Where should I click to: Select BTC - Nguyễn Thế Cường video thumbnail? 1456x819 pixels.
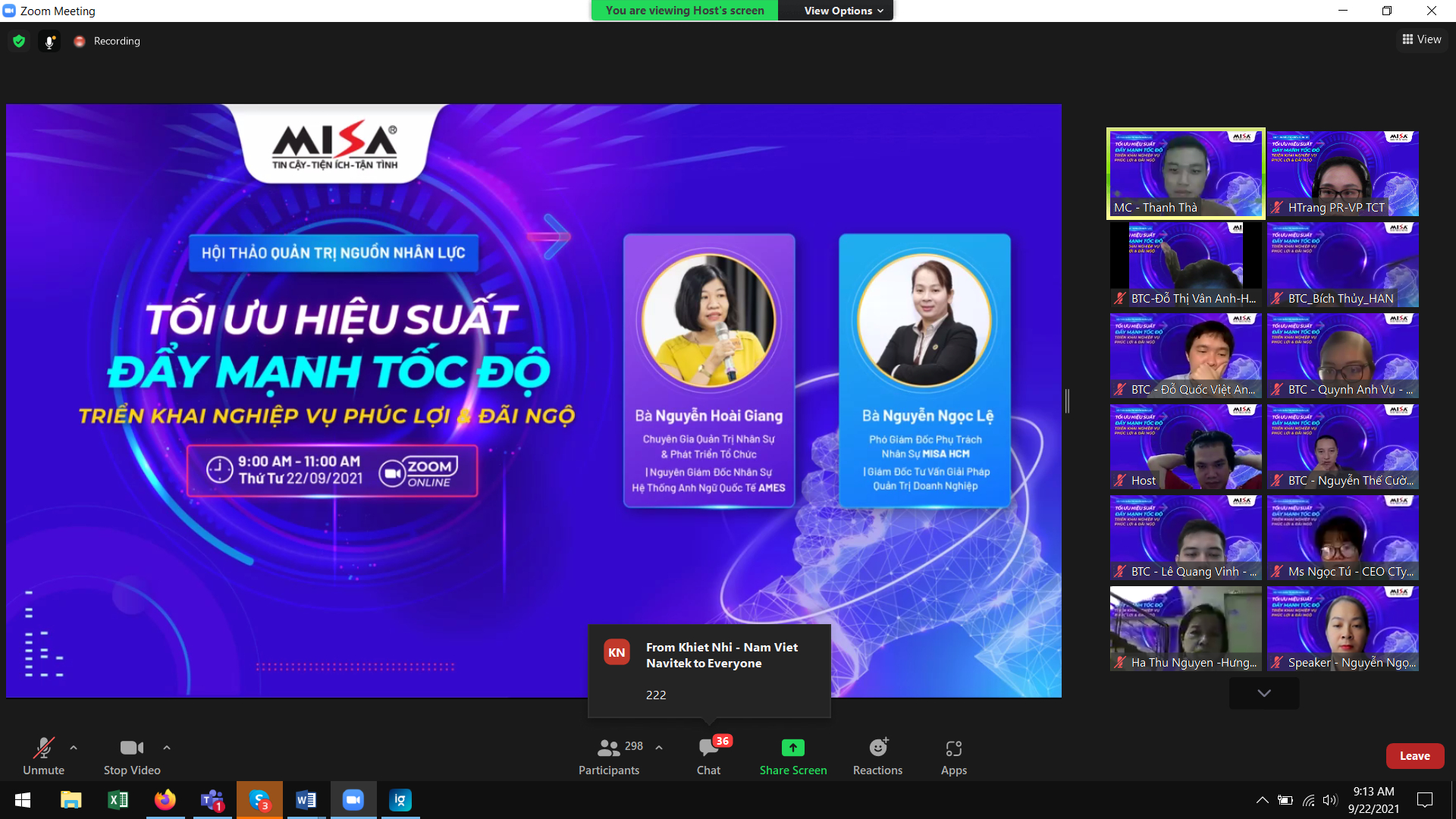1343,447
